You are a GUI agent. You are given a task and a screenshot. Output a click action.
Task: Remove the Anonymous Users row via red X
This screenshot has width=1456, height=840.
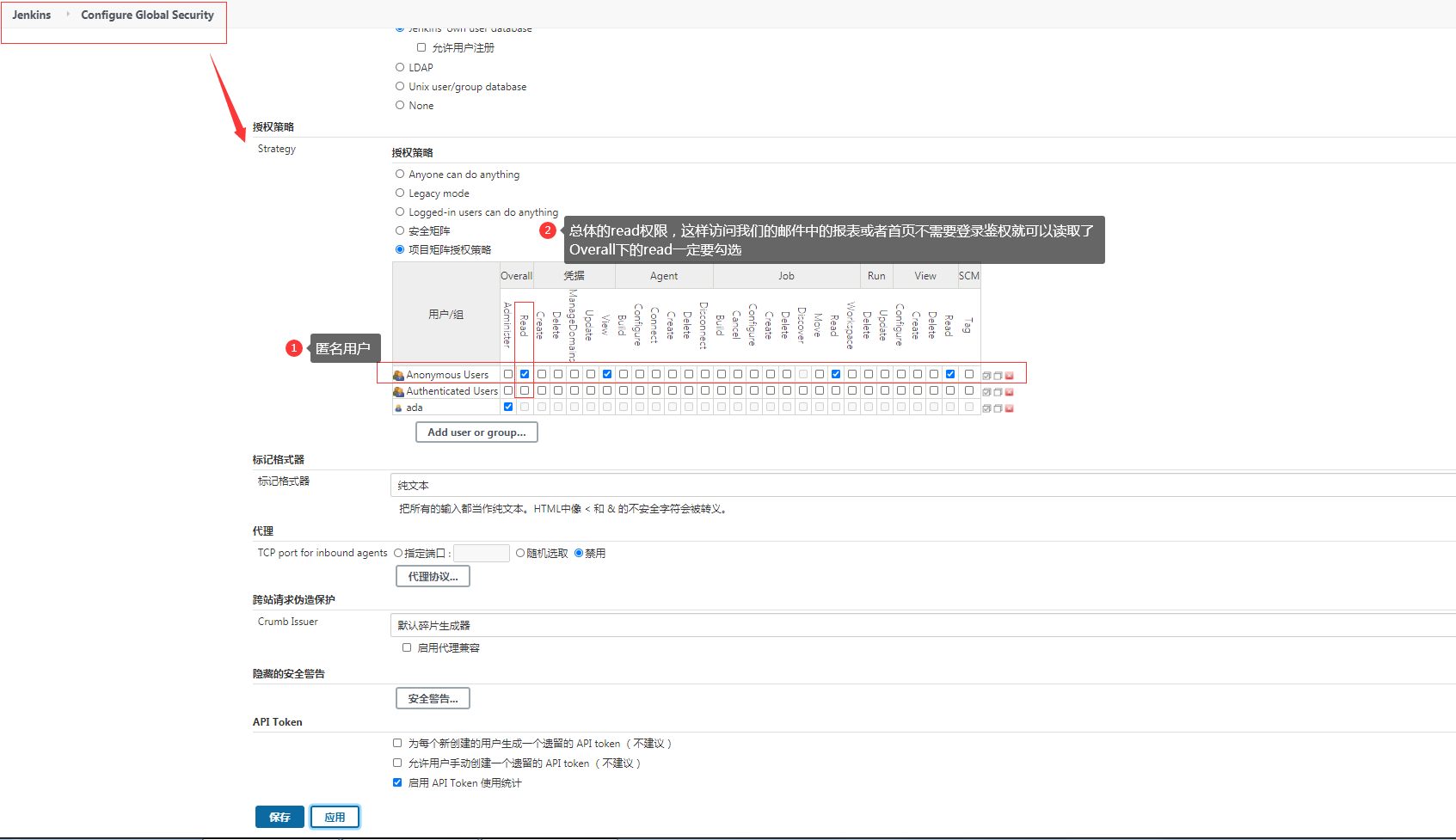click(1010, 376)
